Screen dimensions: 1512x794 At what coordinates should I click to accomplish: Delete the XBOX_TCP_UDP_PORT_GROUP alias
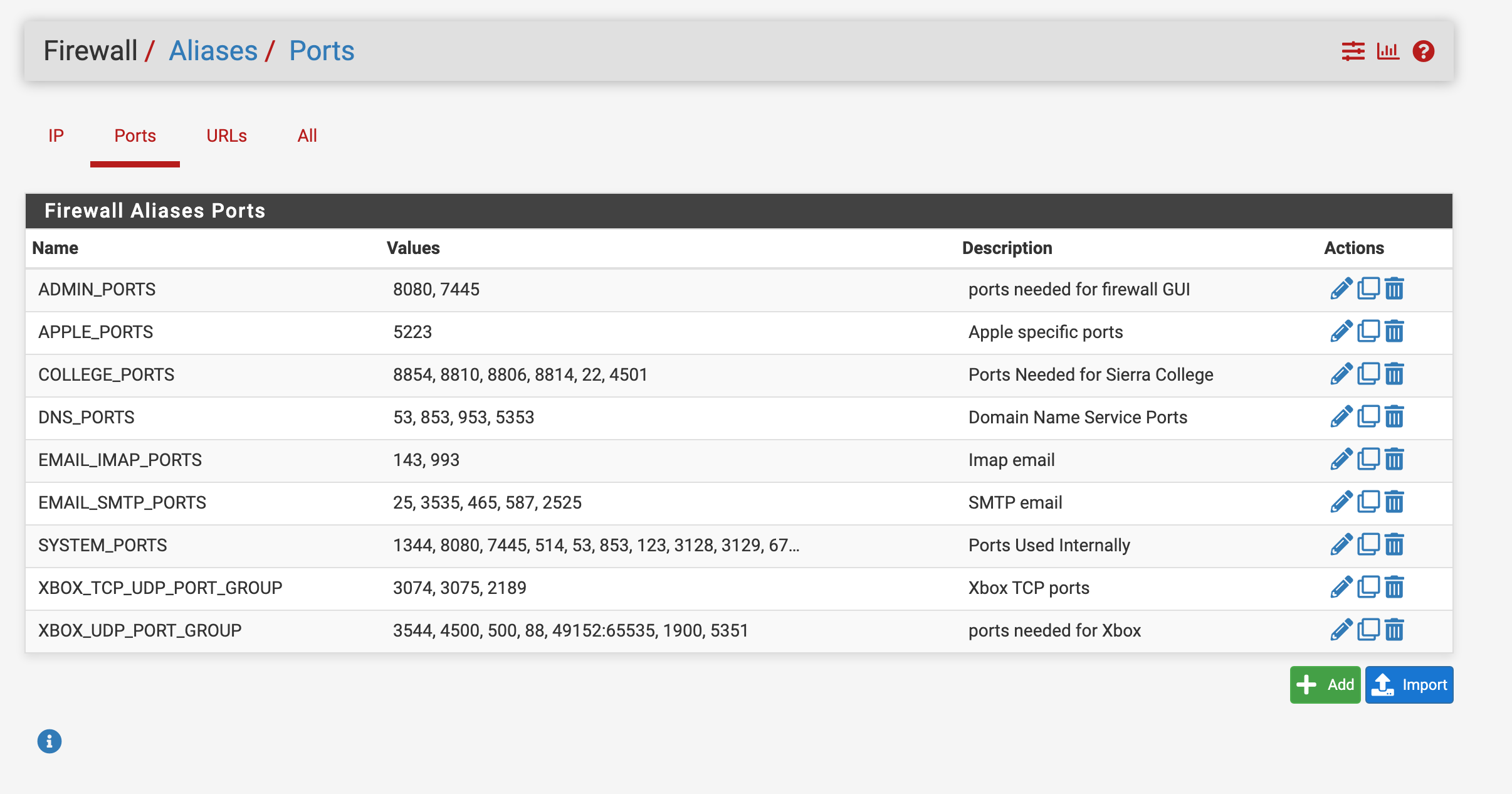tap(1394, 588)
